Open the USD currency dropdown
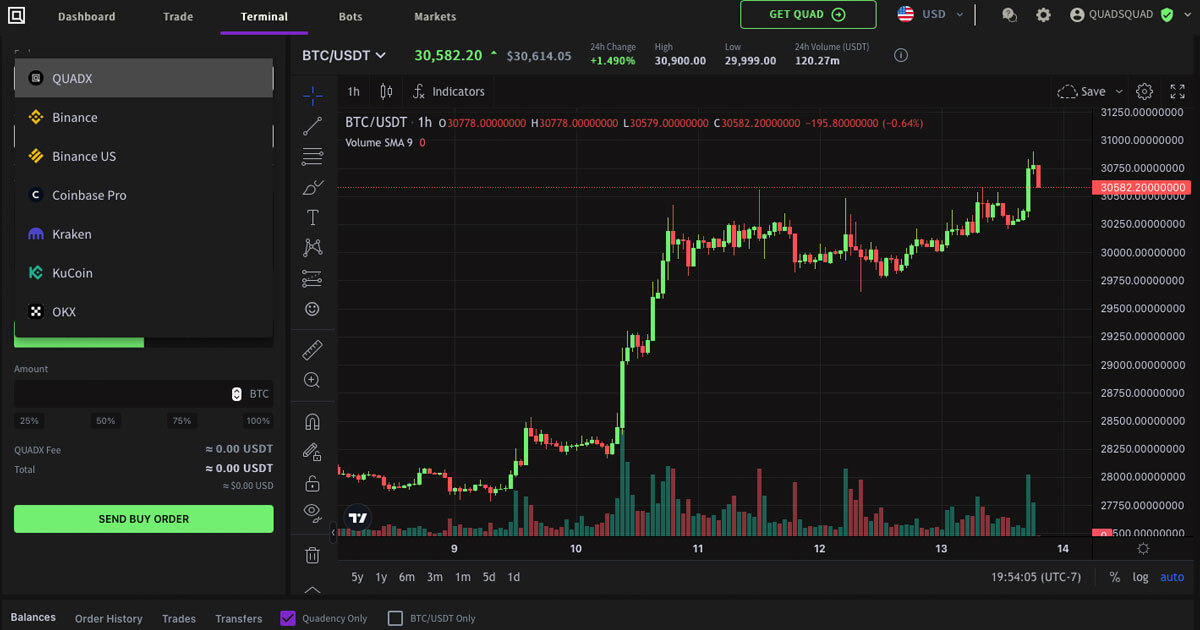Viewport: 1200px width, 630px height. point(931,15)
